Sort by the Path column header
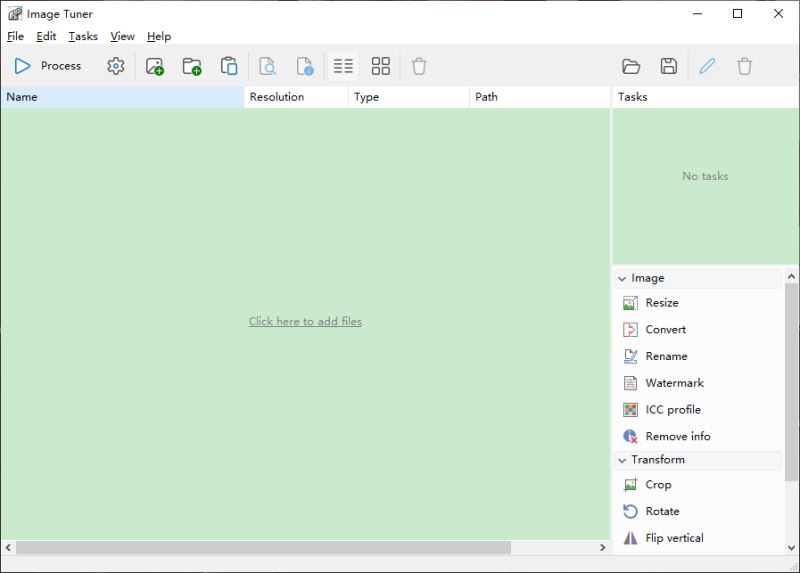Viewport: 800px width, 573px height. pos(540,97)
